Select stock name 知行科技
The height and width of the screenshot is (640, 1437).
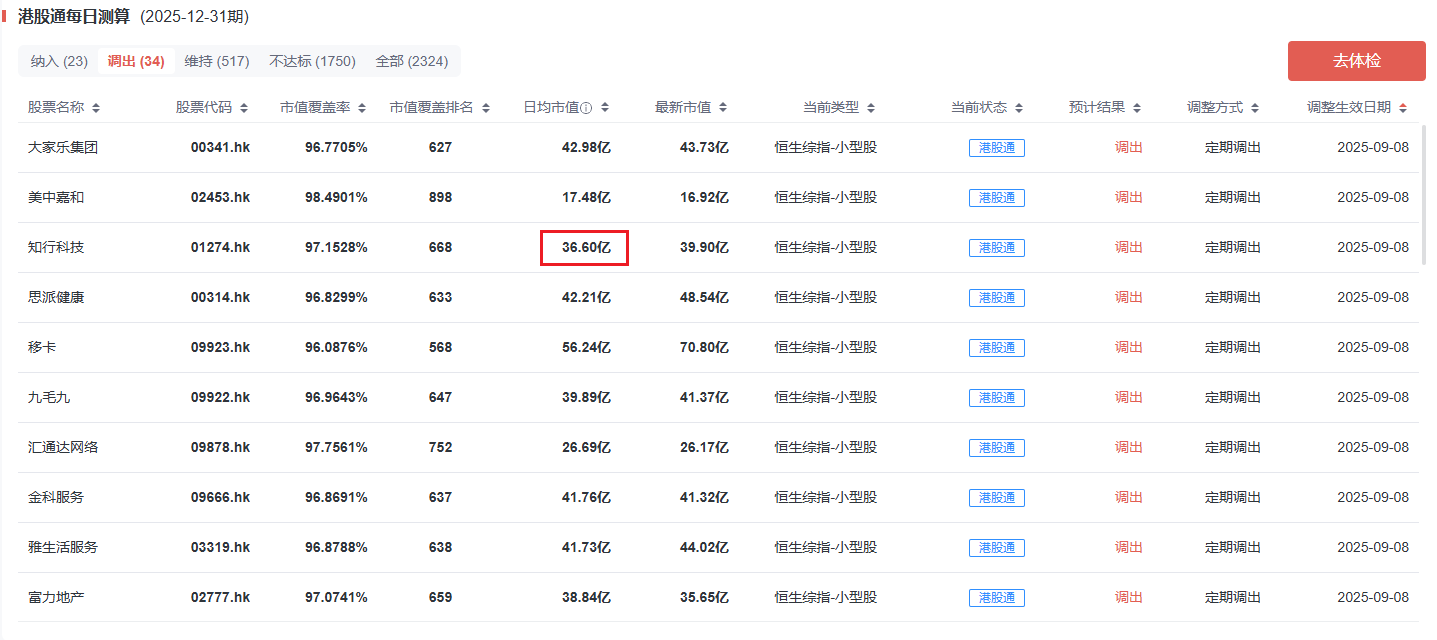(x=56, y=247)
